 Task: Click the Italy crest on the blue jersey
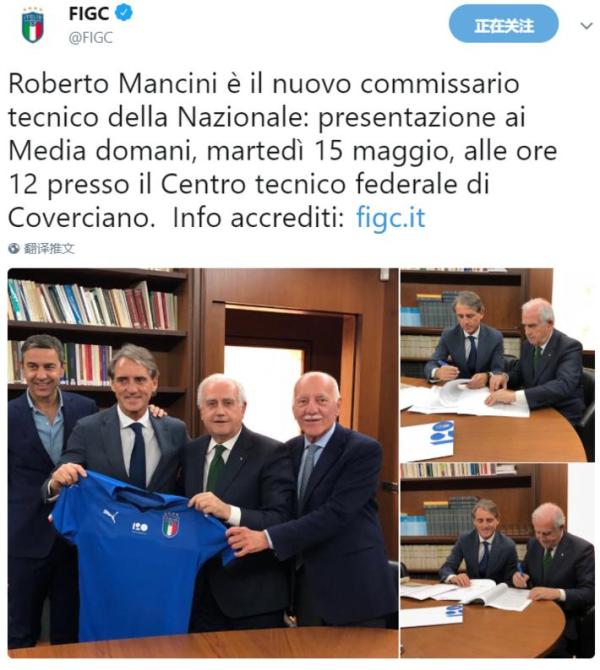[x=171, y=524]
